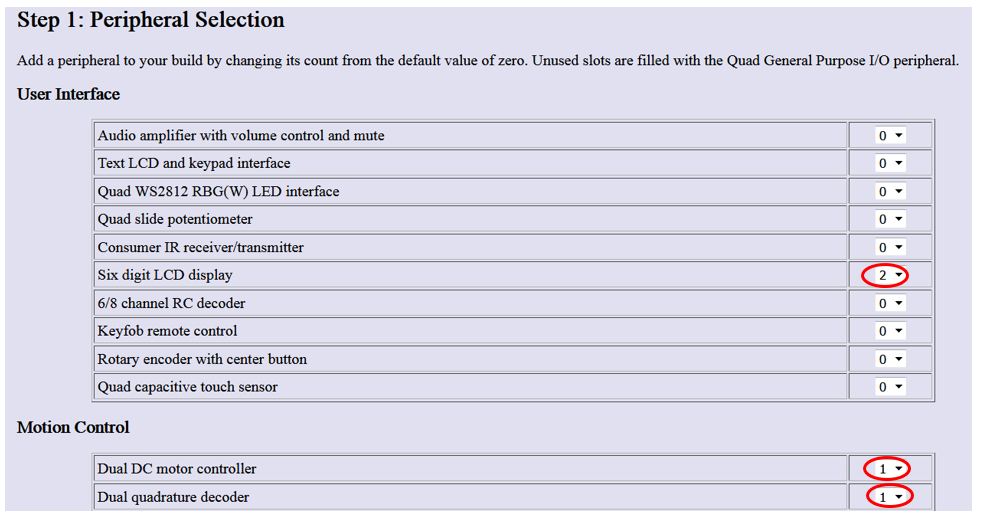Click the Dual DC motor controller label
The height and width of the screenshot is (520, 982).
(177, 468)
